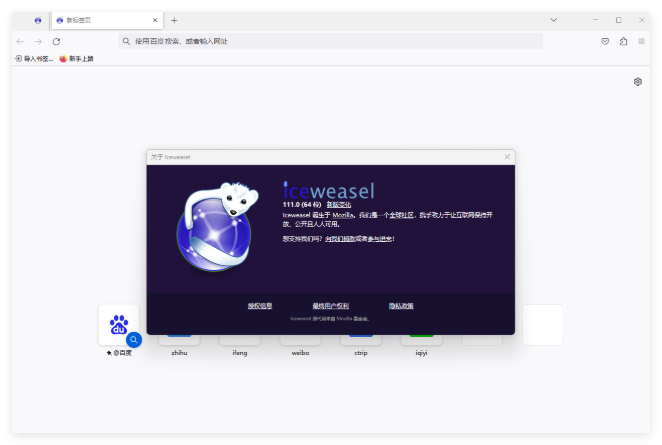Open the 最终用户权利 link
The width and height of the screenshot is (662, 445).
point(331,306)
